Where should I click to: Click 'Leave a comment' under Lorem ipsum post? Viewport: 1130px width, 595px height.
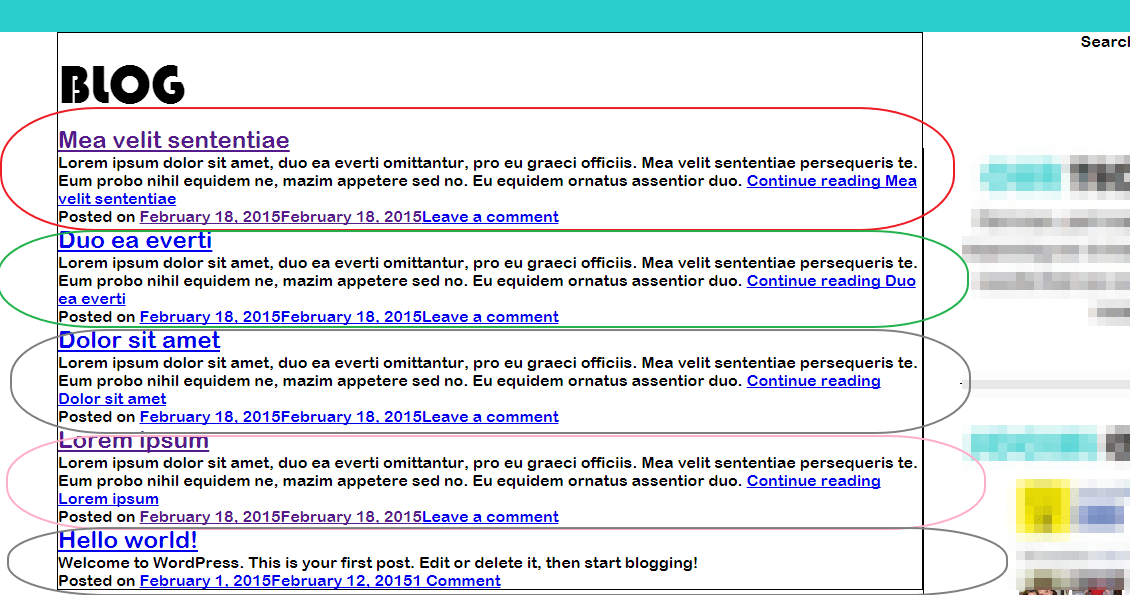tap(490, 517)
